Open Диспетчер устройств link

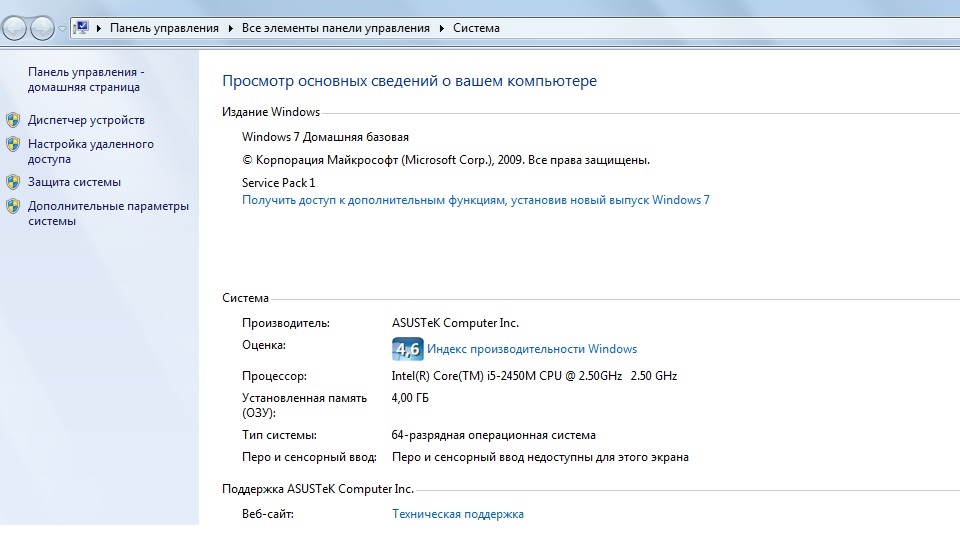click(x=86, y=120)
